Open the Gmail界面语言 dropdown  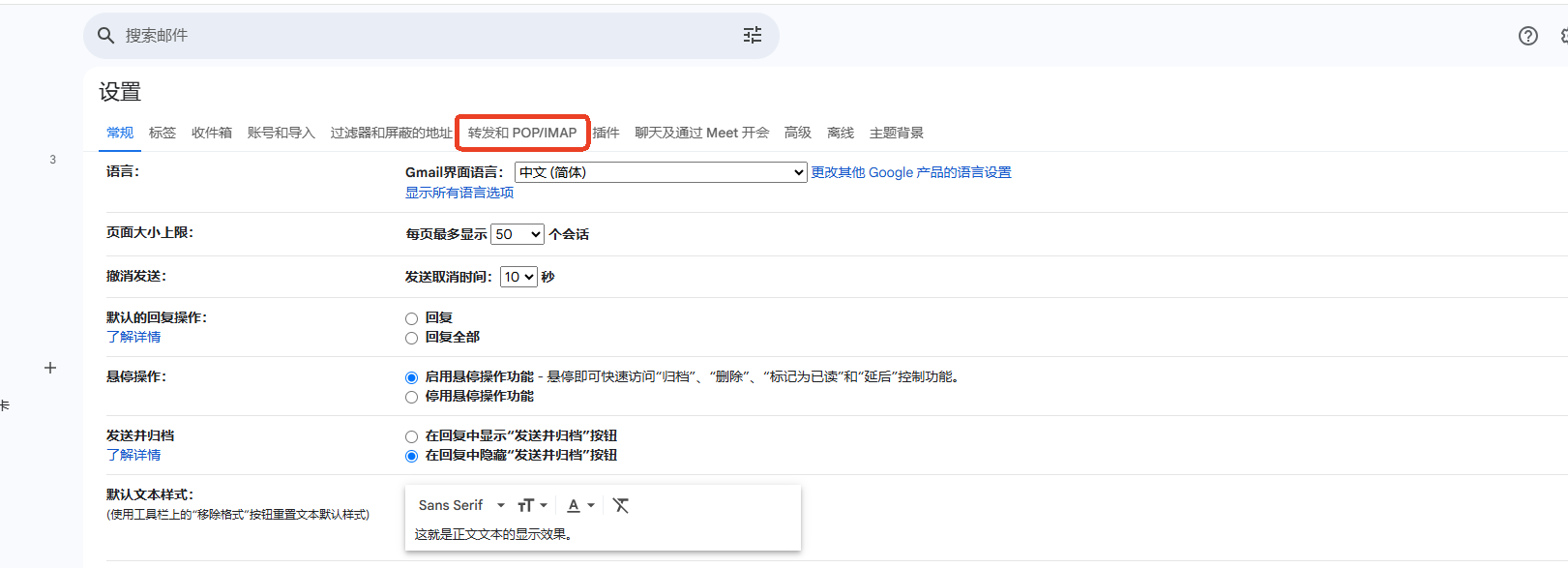pos(661,172)
